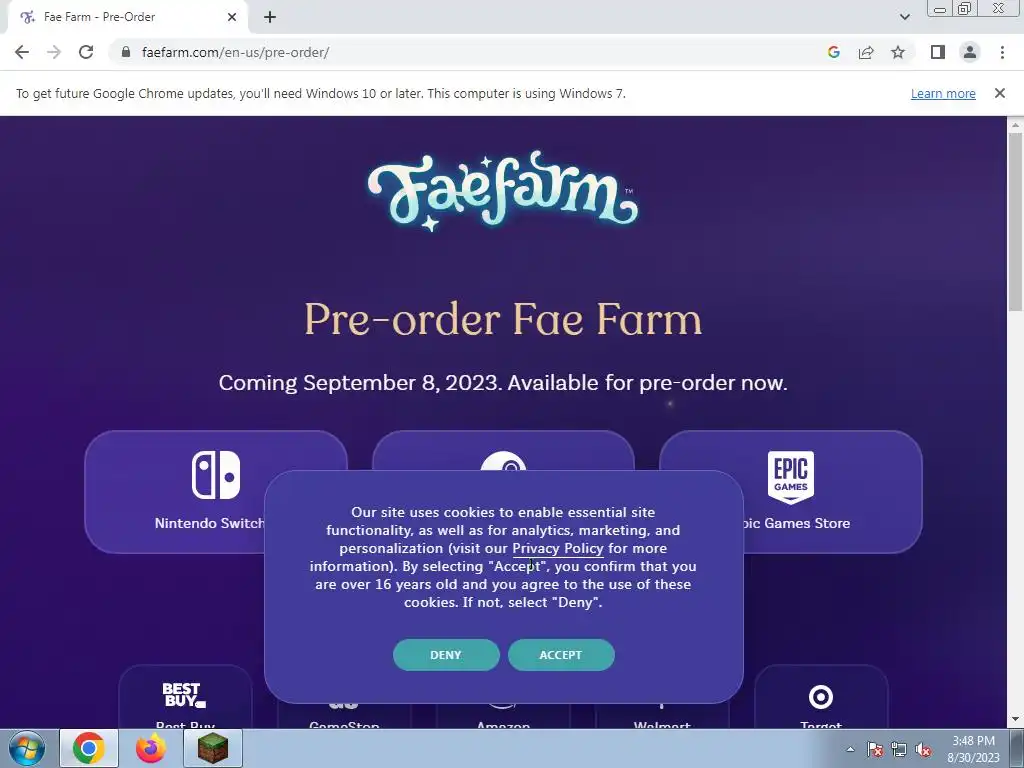Image resolution: width=1024 pixels, height=768 pixels.
Task: Reload the Fae Farm page
Action: click(86, 52)
